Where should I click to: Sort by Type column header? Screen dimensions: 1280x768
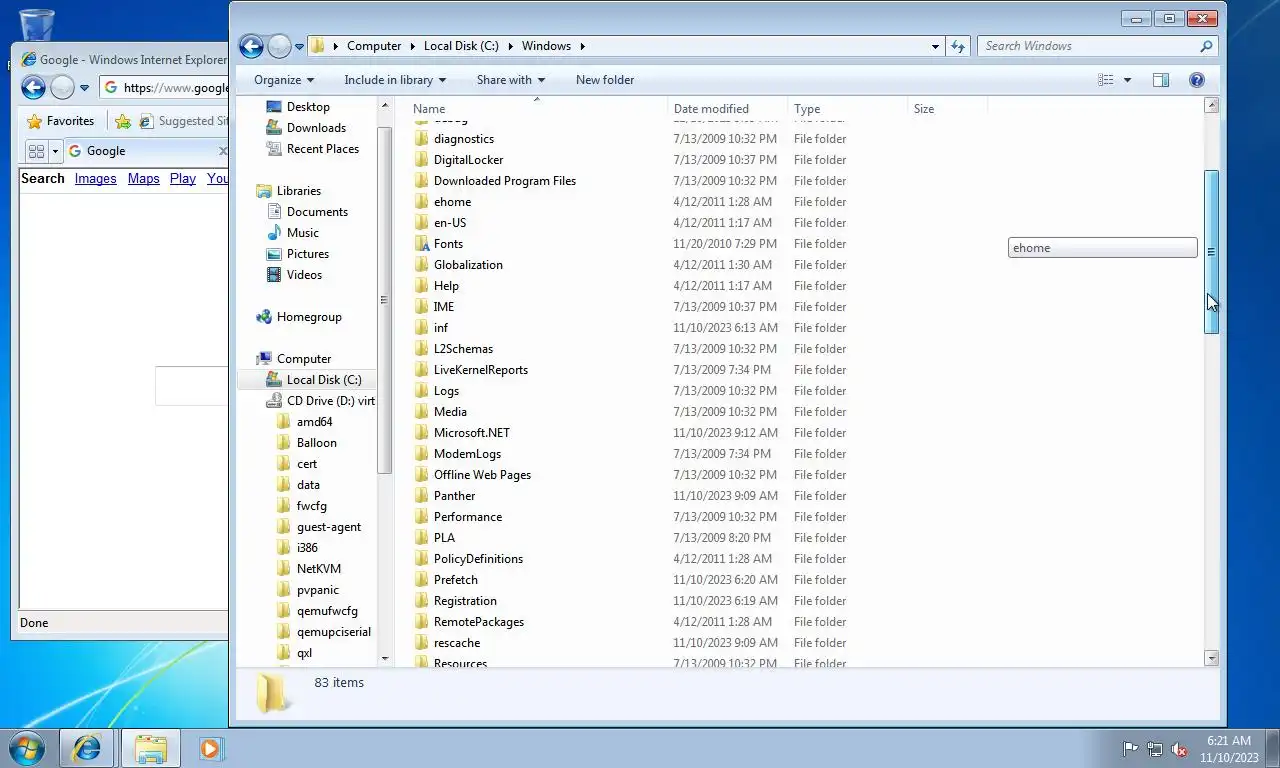pos(847,109)
